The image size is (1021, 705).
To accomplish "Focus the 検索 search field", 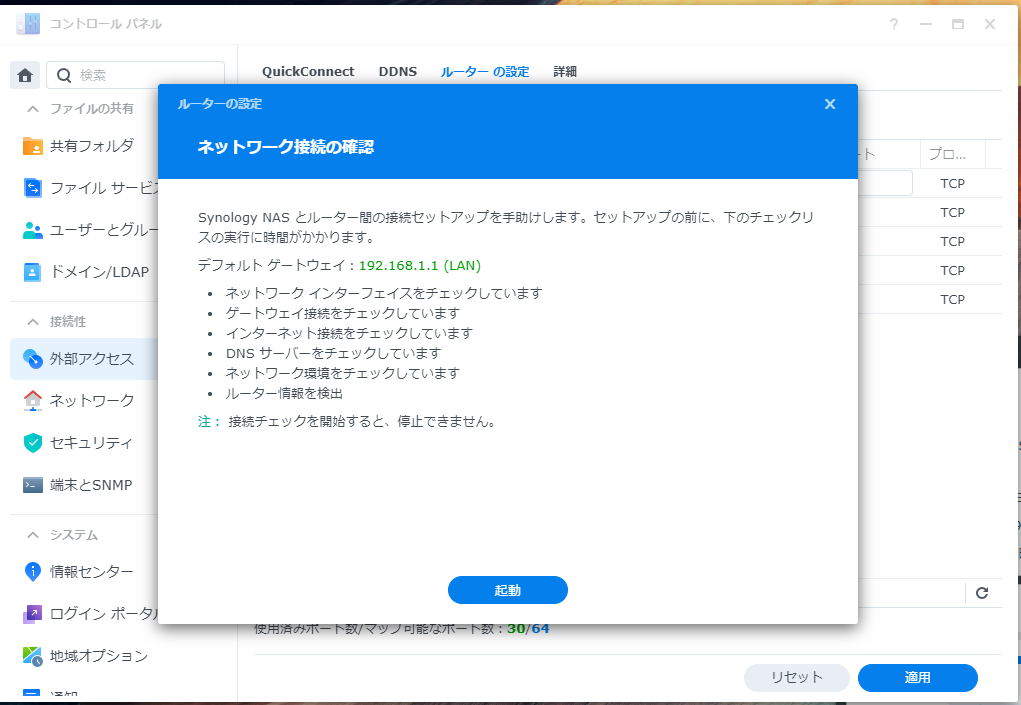I will point(135,76).
